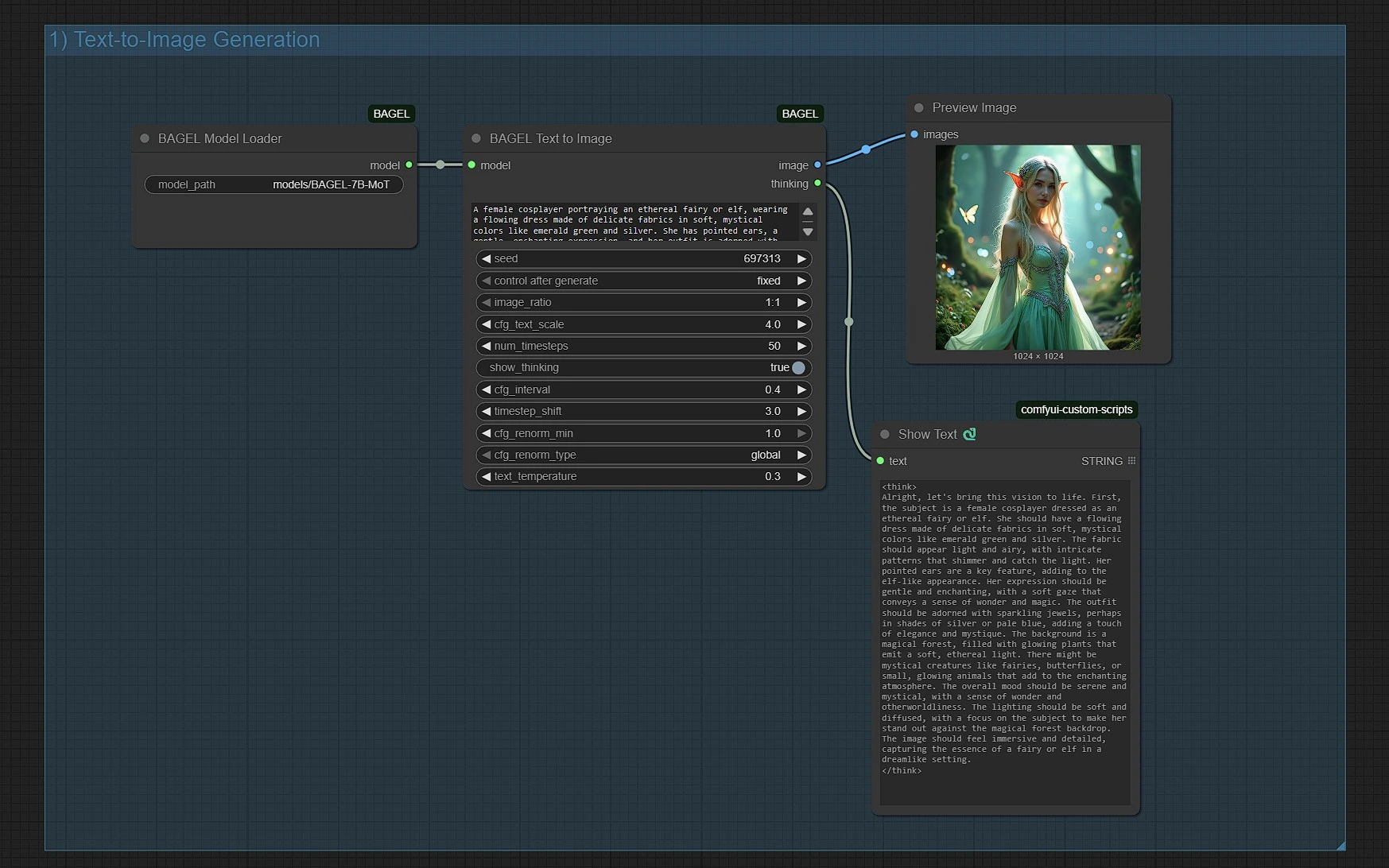Viewport: 1389px width, 868px height.
Task: Increase num_timesteps with right arrow
Action: [x=801, y=346]
